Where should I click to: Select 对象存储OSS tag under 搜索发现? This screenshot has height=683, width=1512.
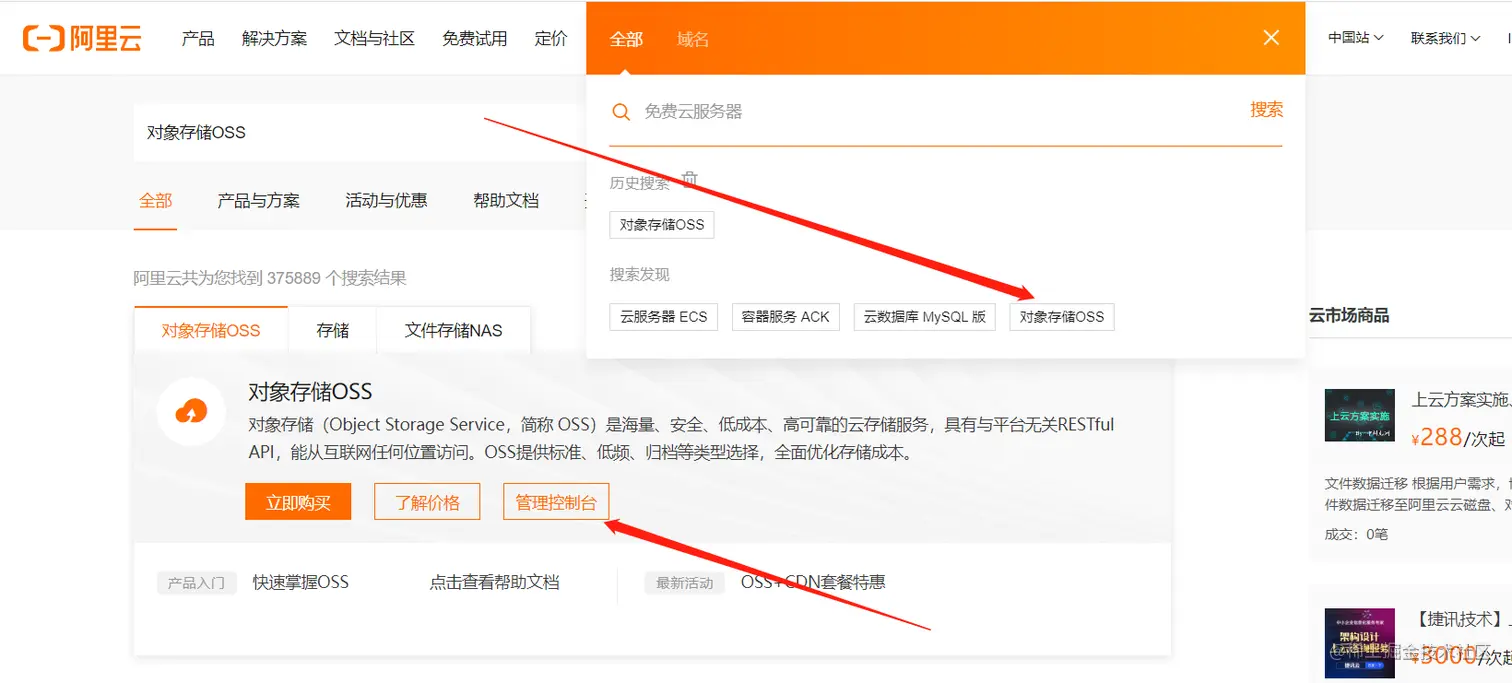tap(1062, 317)
